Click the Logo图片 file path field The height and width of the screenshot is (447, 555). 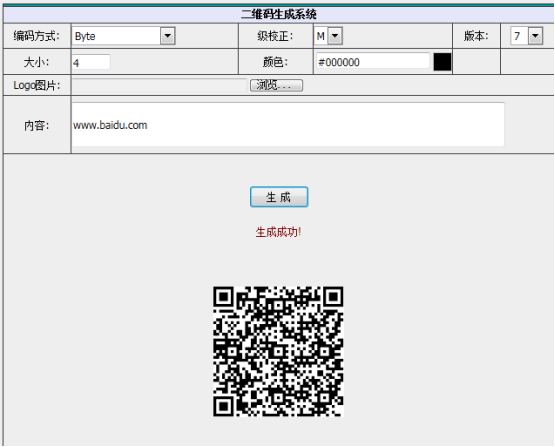pyautogui.click(x=159, y=86)
